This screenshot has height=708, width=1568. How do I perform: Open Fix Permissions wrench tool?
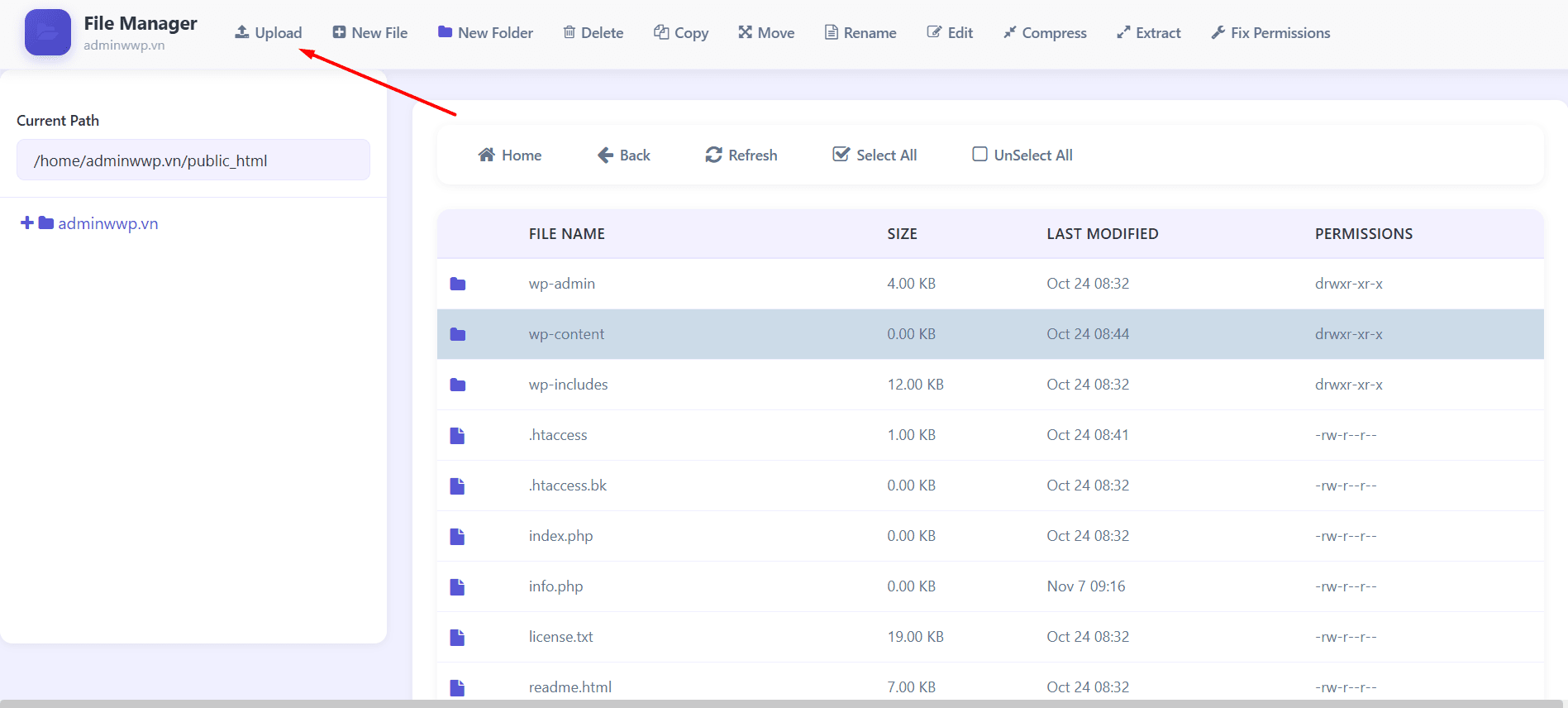coord(1218,33)
